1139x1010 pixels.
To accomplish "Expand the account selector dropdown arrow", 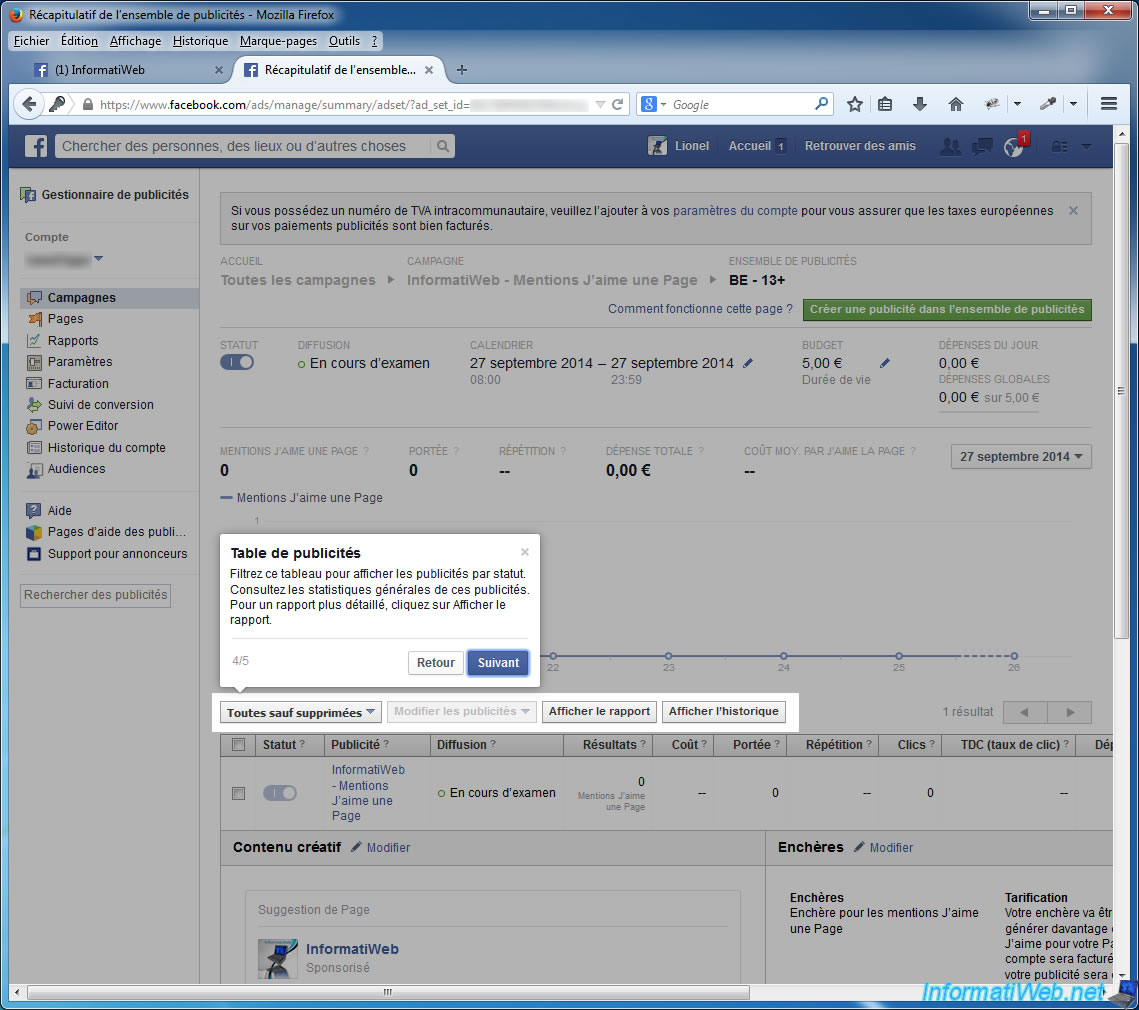I will pyautogui.click(x=99, y=258).
